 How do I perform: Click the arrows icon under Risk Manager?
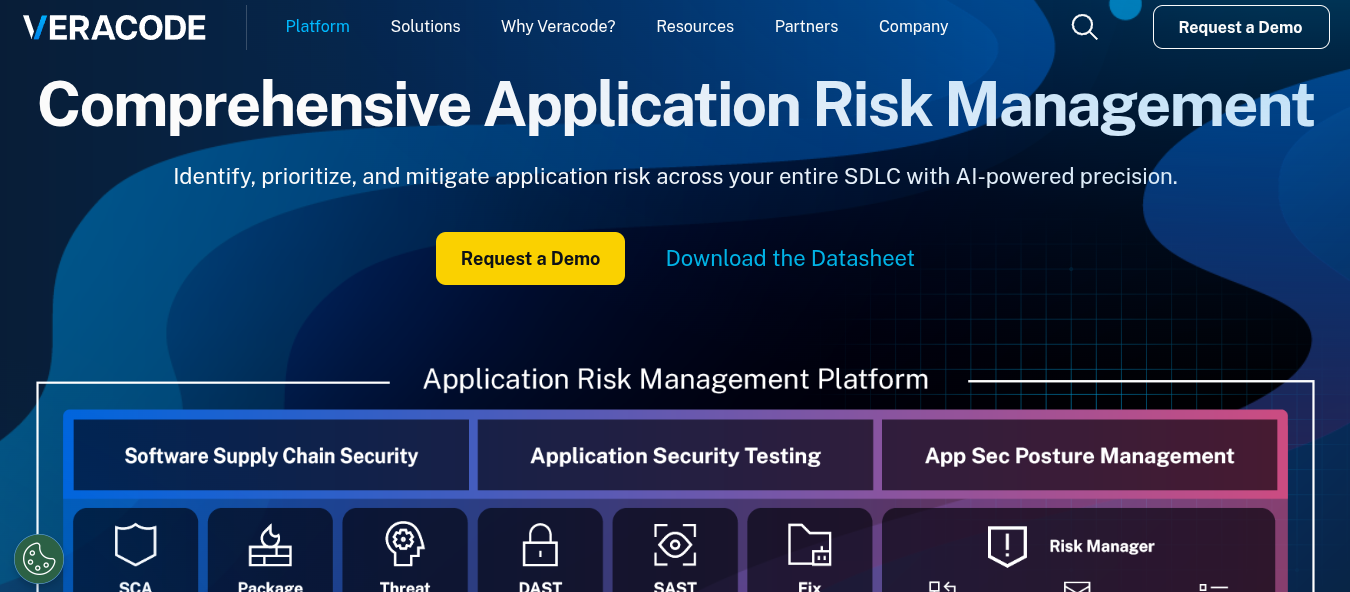coord(943,586)
